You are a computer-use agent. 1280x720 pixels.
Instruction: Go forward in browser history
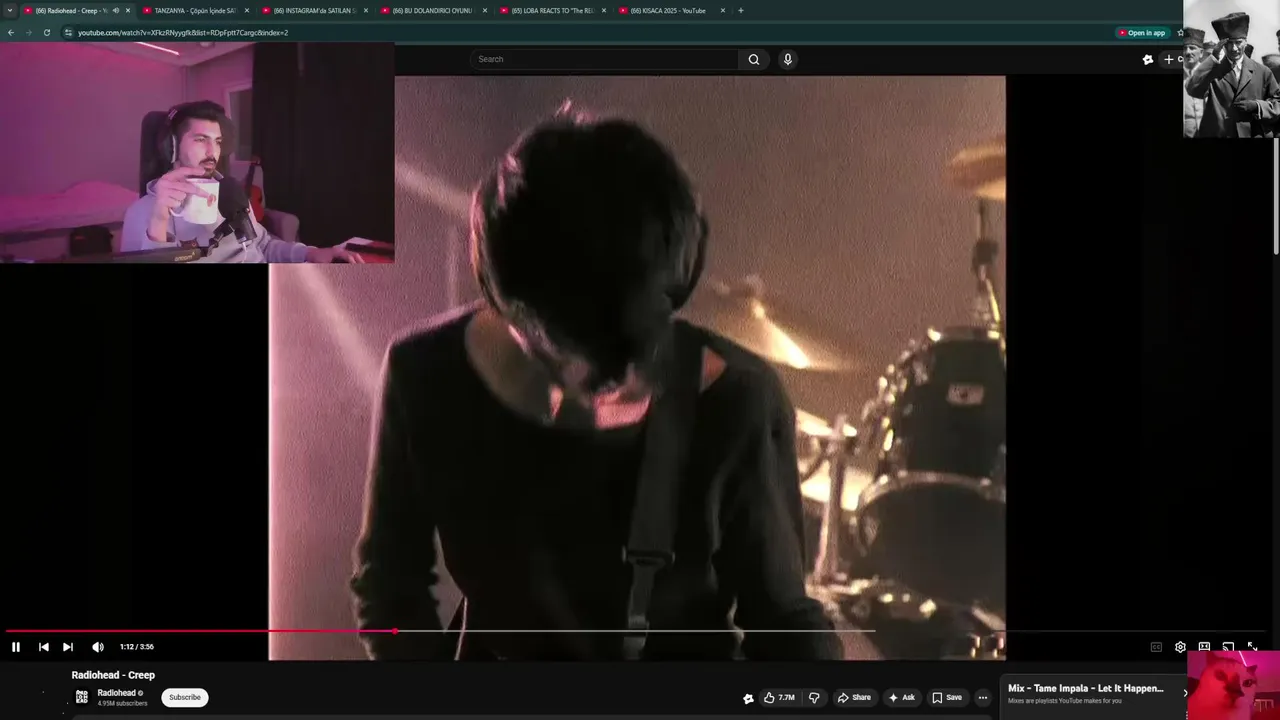[28, 33]
